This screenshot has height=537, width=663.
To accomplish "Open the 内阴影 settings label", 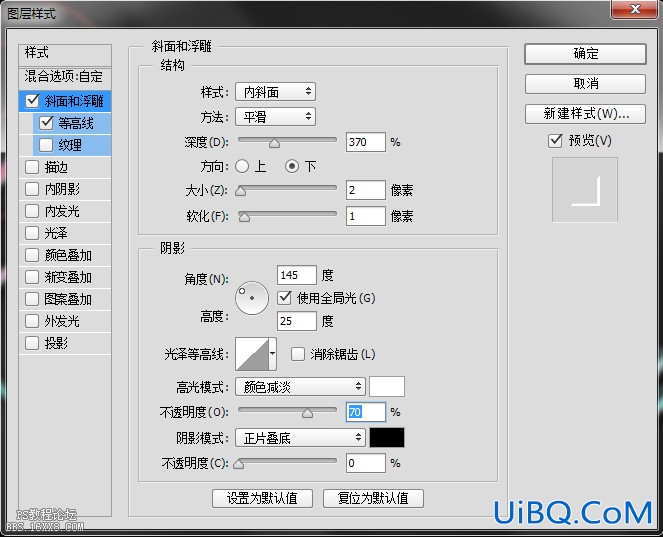I will click(62, 189).
